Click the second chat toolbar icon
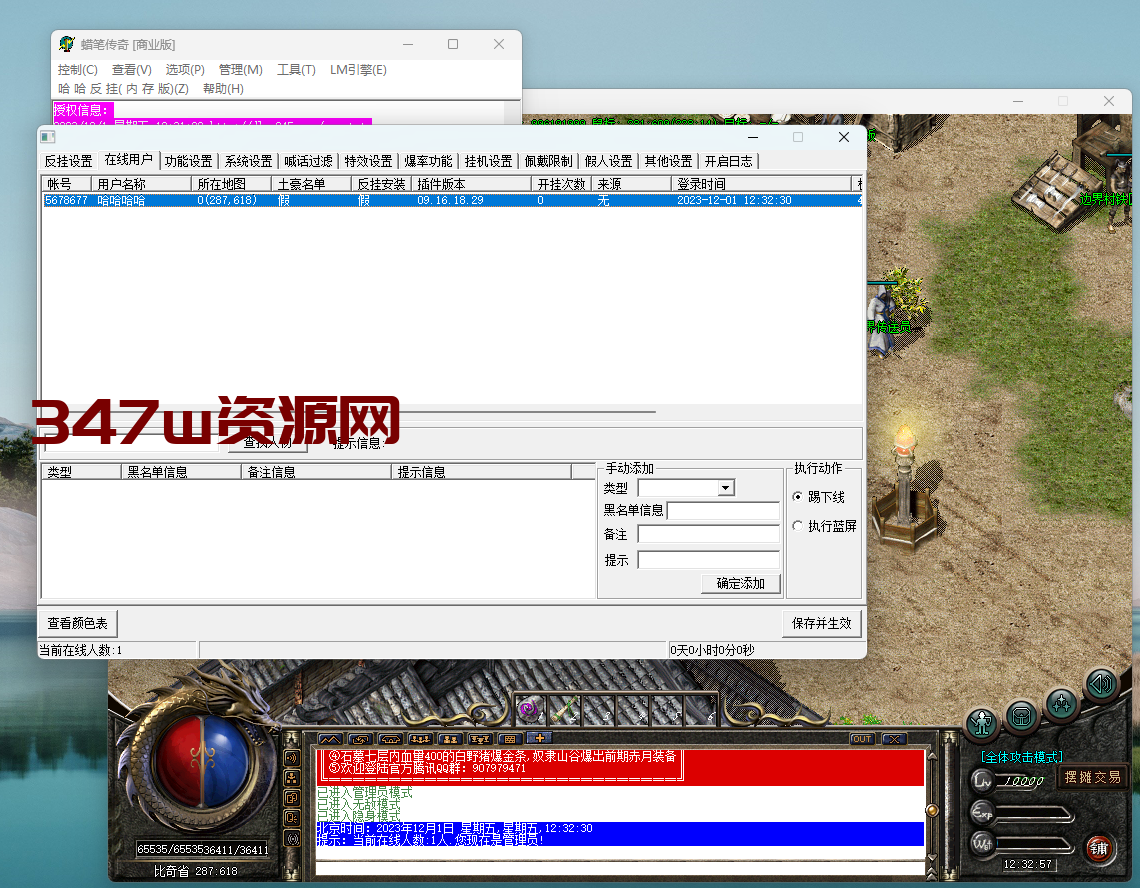The image size is (1140, 888). tap(360, 739)
